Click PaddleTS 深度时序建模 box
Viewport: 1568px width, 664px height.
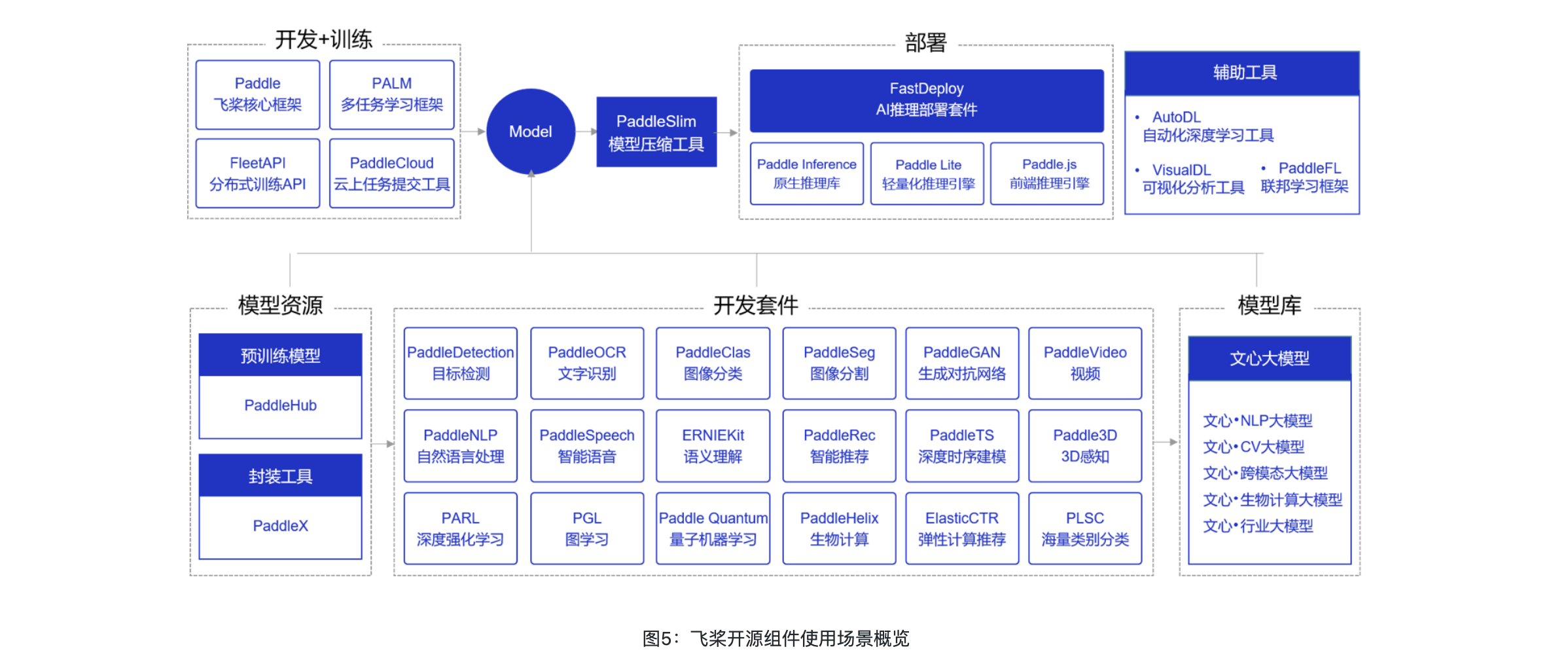[x=962, y=446]
